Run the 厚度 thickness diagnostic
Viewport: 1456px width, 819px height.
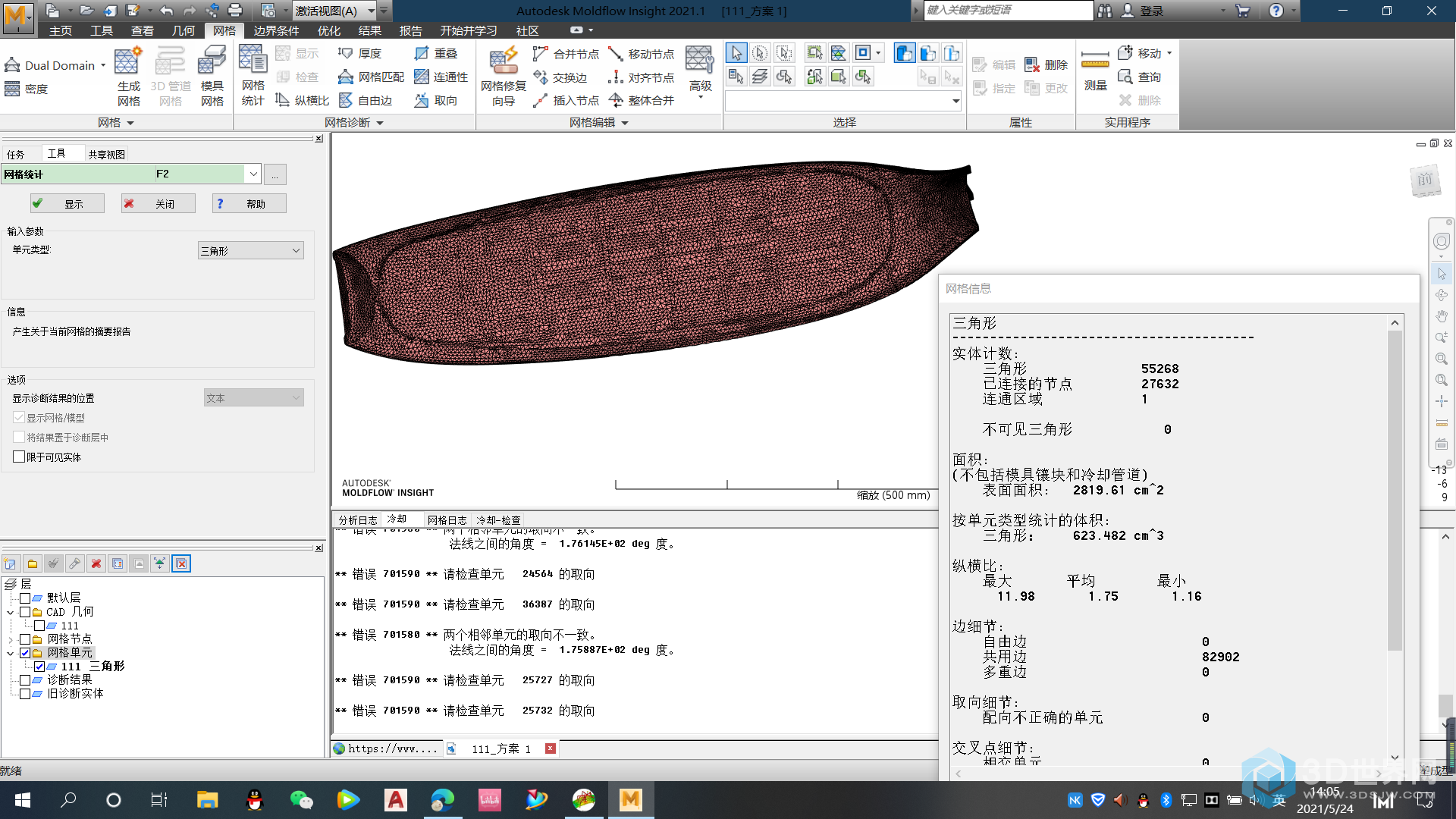360,53
